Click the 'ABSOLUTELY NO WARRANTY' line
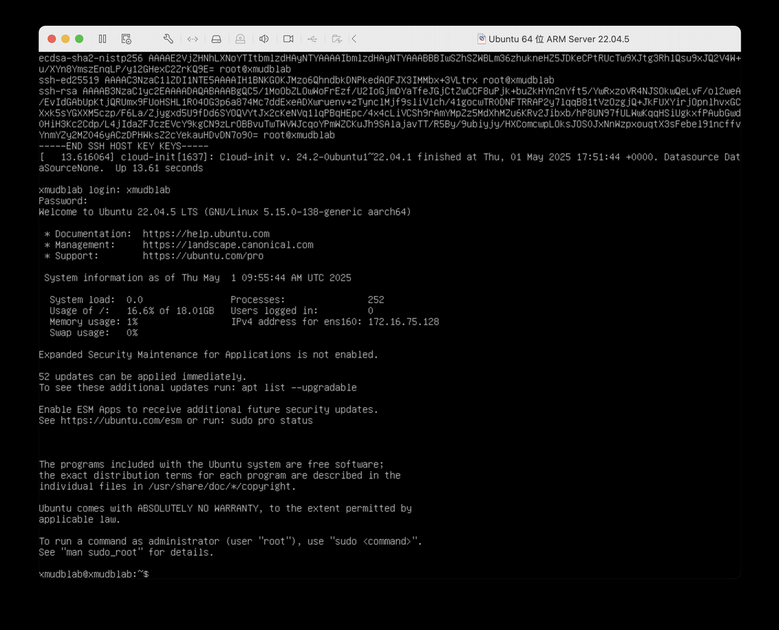This screenshot has width=779, height=630. [x=225, y=508]
